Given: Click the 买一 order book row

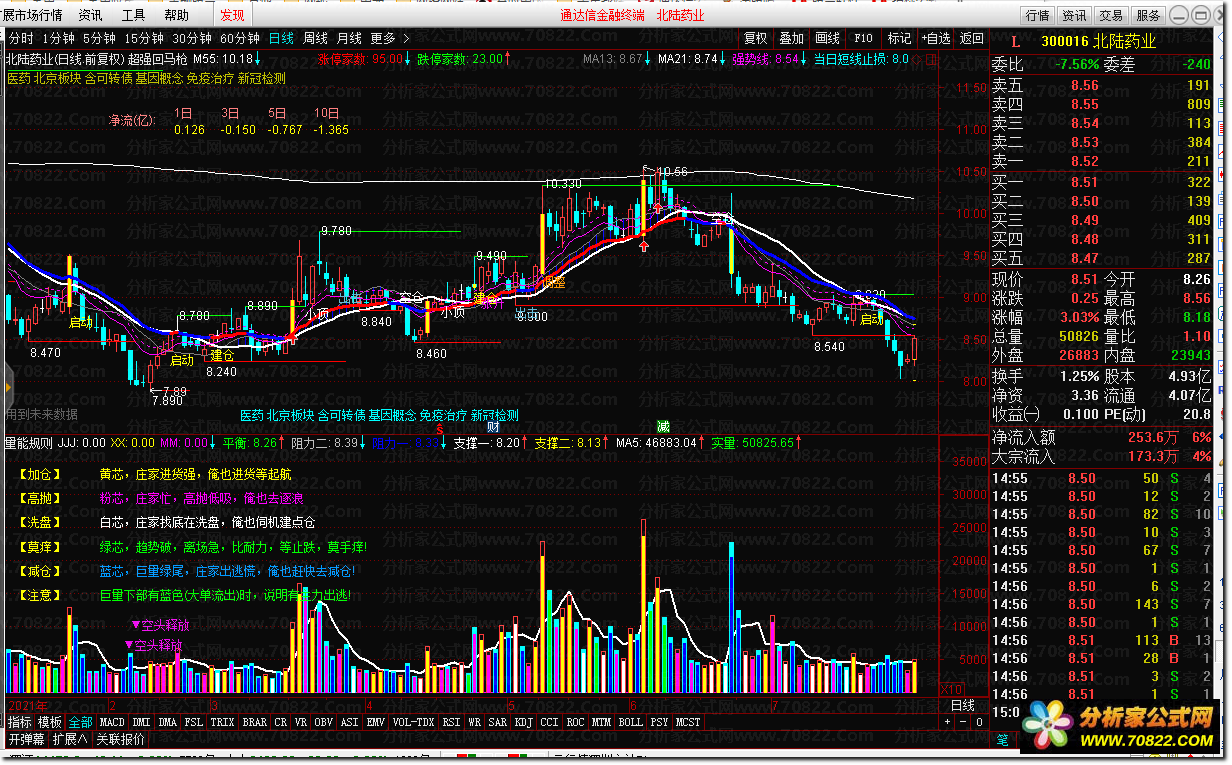Looking at the screenshot, I should coord(1103,182).
